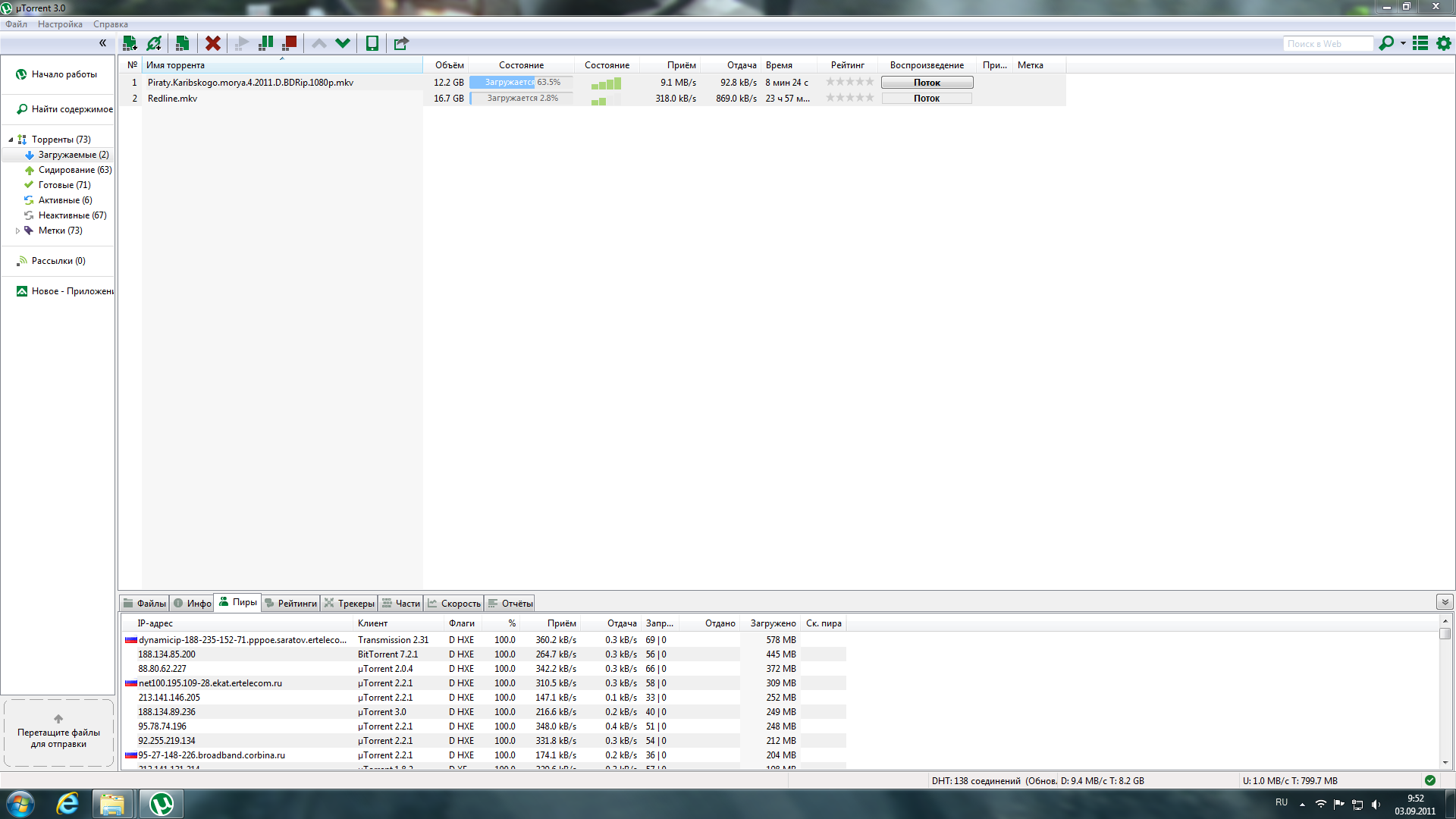Open µTorrent Remote device icon
The image size is (1456, 819).
(372, 43)
